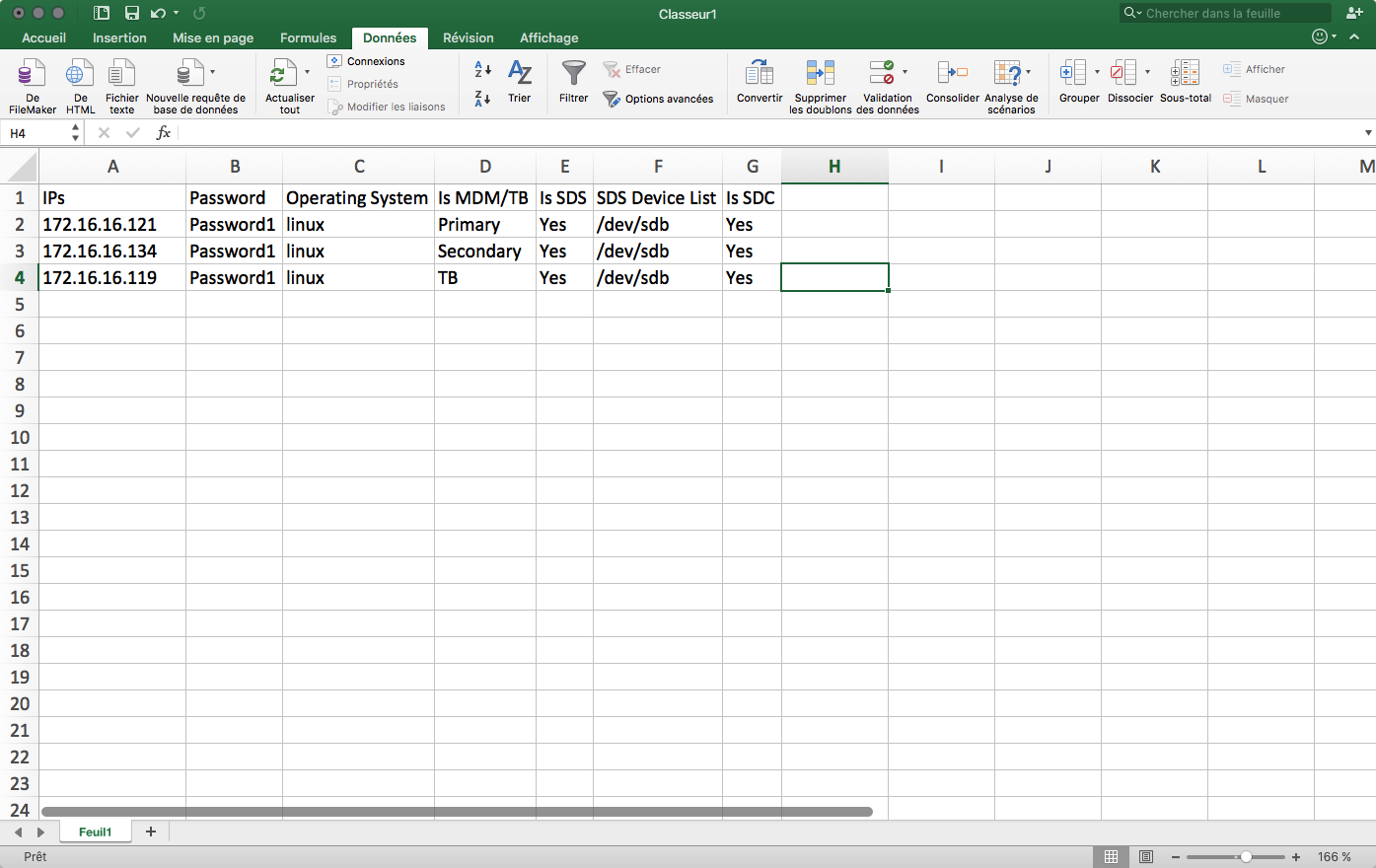Click the Filtrer funnel icon
The height and width of the screenshot is (868, 1376).
(573, 74)
